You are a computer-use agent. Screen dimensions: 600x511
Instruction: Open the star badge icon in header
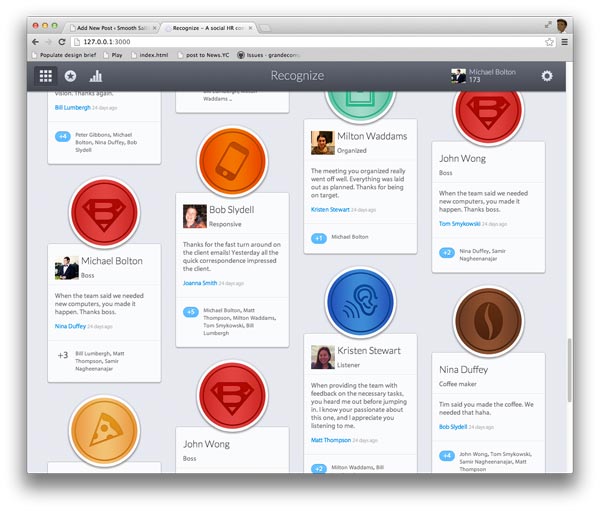coord(70,76)
